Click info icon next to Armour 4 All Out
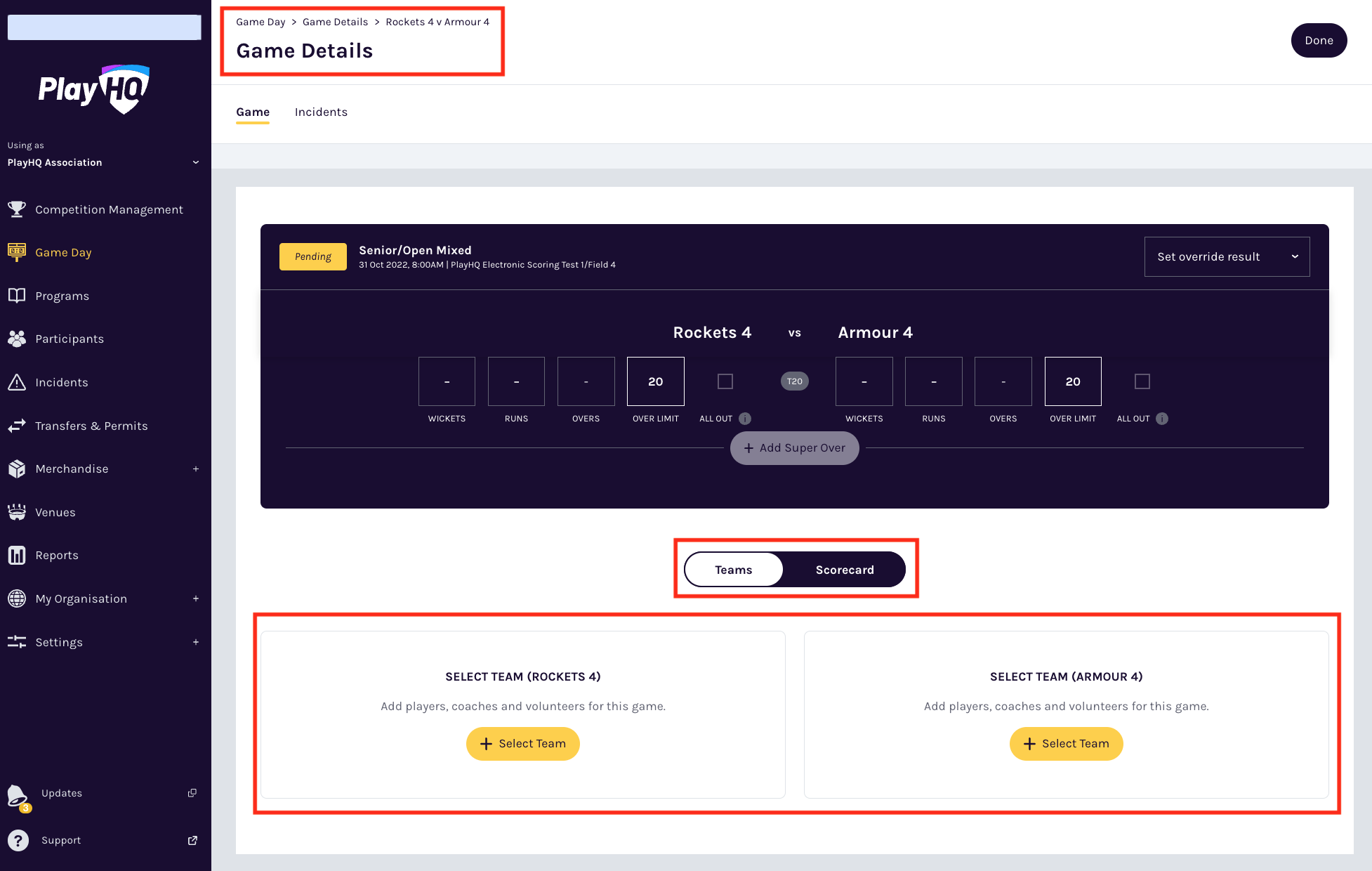Viewport: 1372px width, 871px height. (x=1162, y=419)
